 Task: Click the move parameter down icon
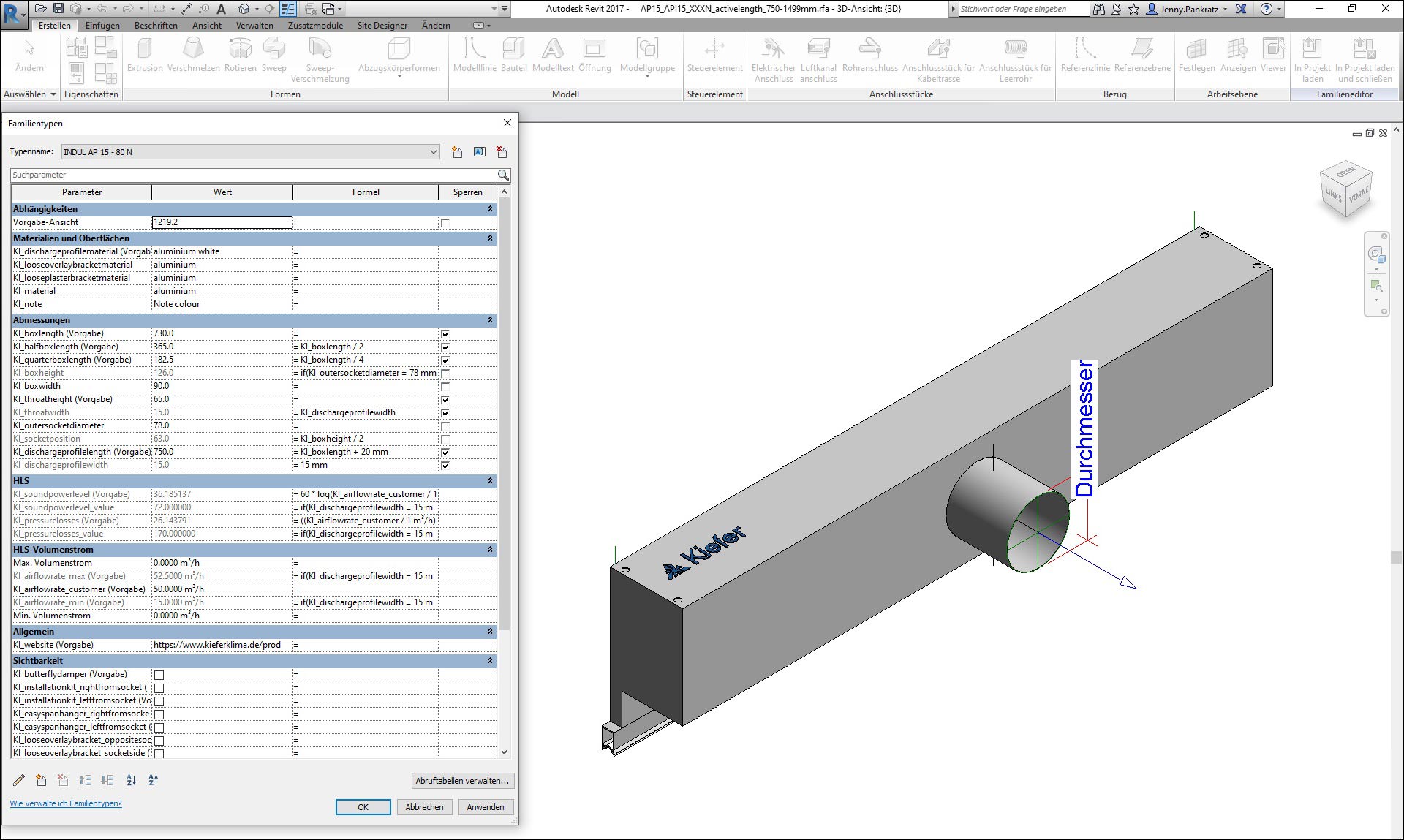coord(107,780)
